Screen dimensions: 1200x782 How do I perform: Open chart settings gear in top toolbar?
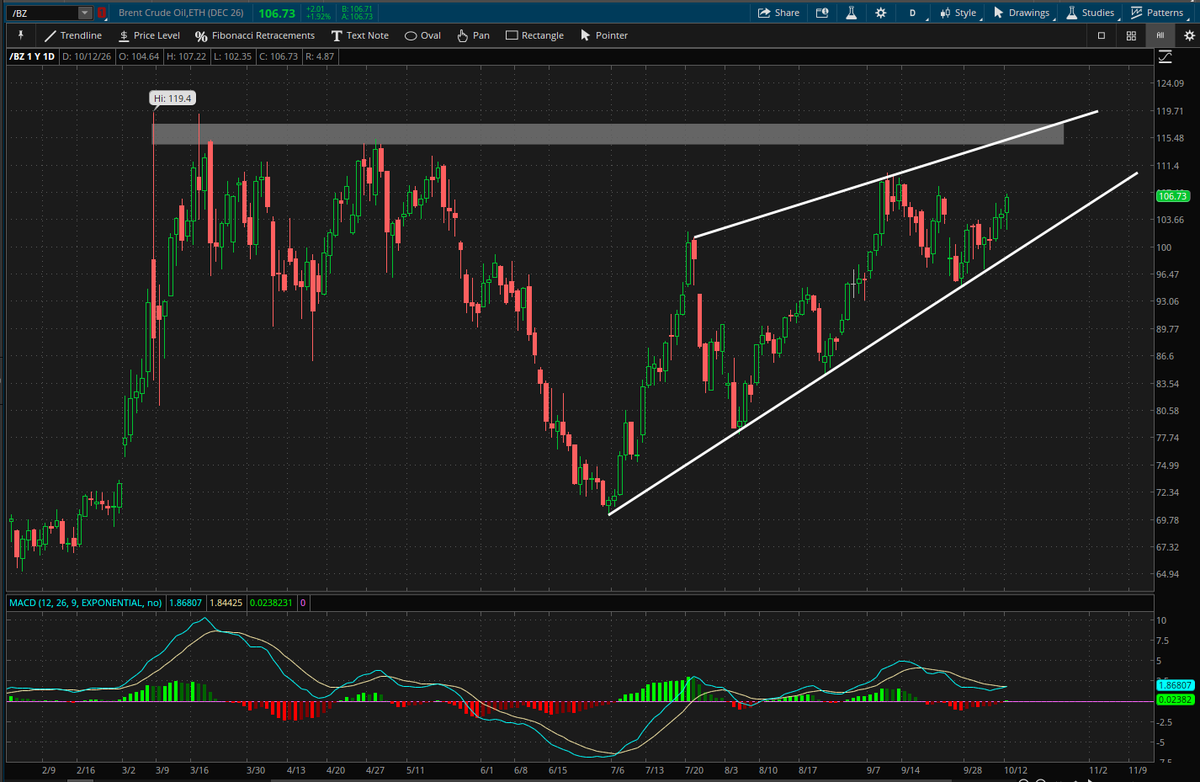pos(880,13)
